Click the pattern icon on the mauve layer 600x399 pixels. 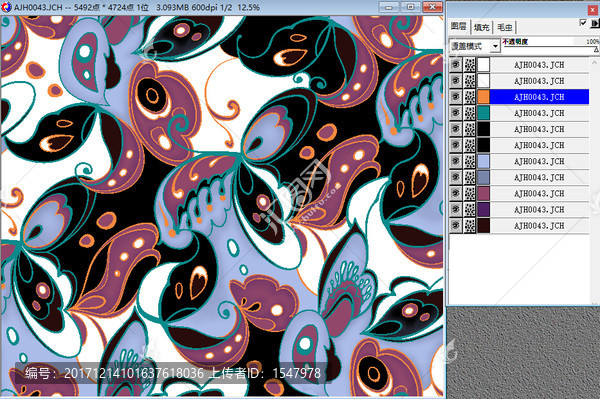pos(470,193)
